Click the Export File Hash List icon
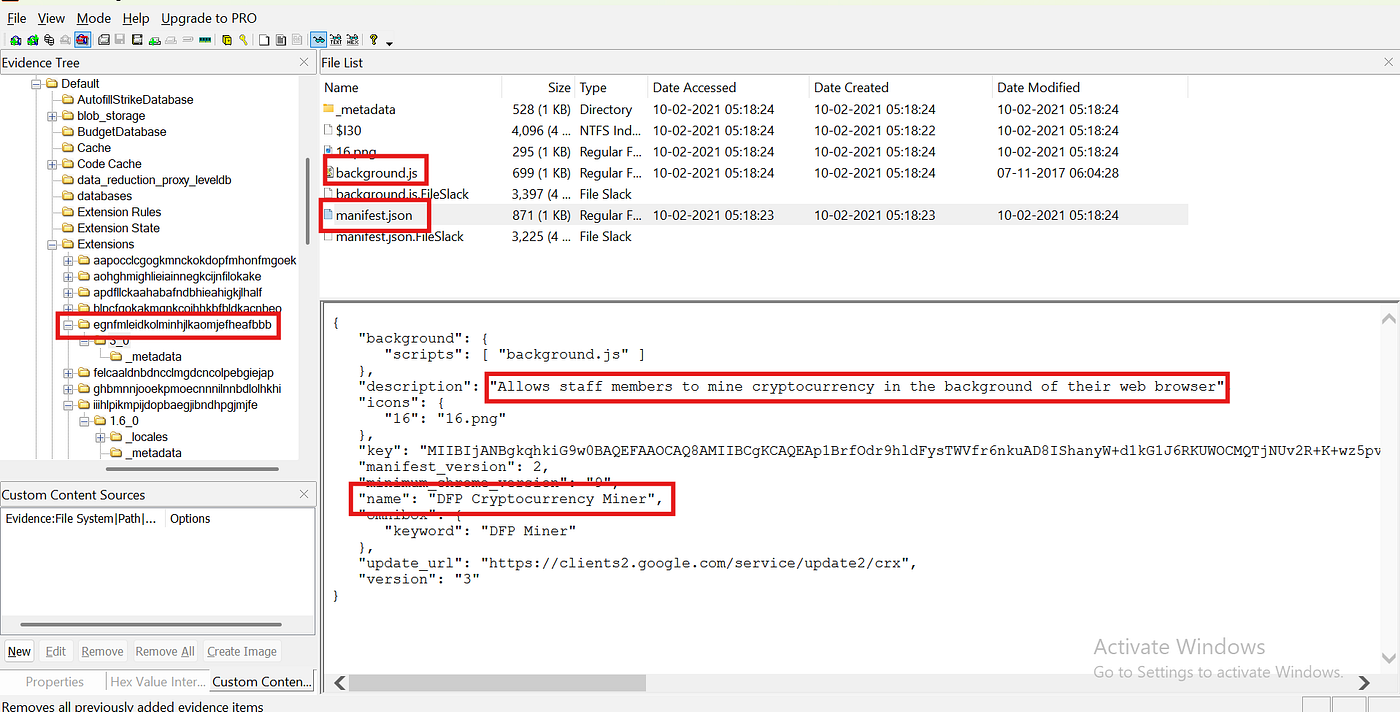The width and height of the screenshot is (1400, 712). (x=281, y=40)
